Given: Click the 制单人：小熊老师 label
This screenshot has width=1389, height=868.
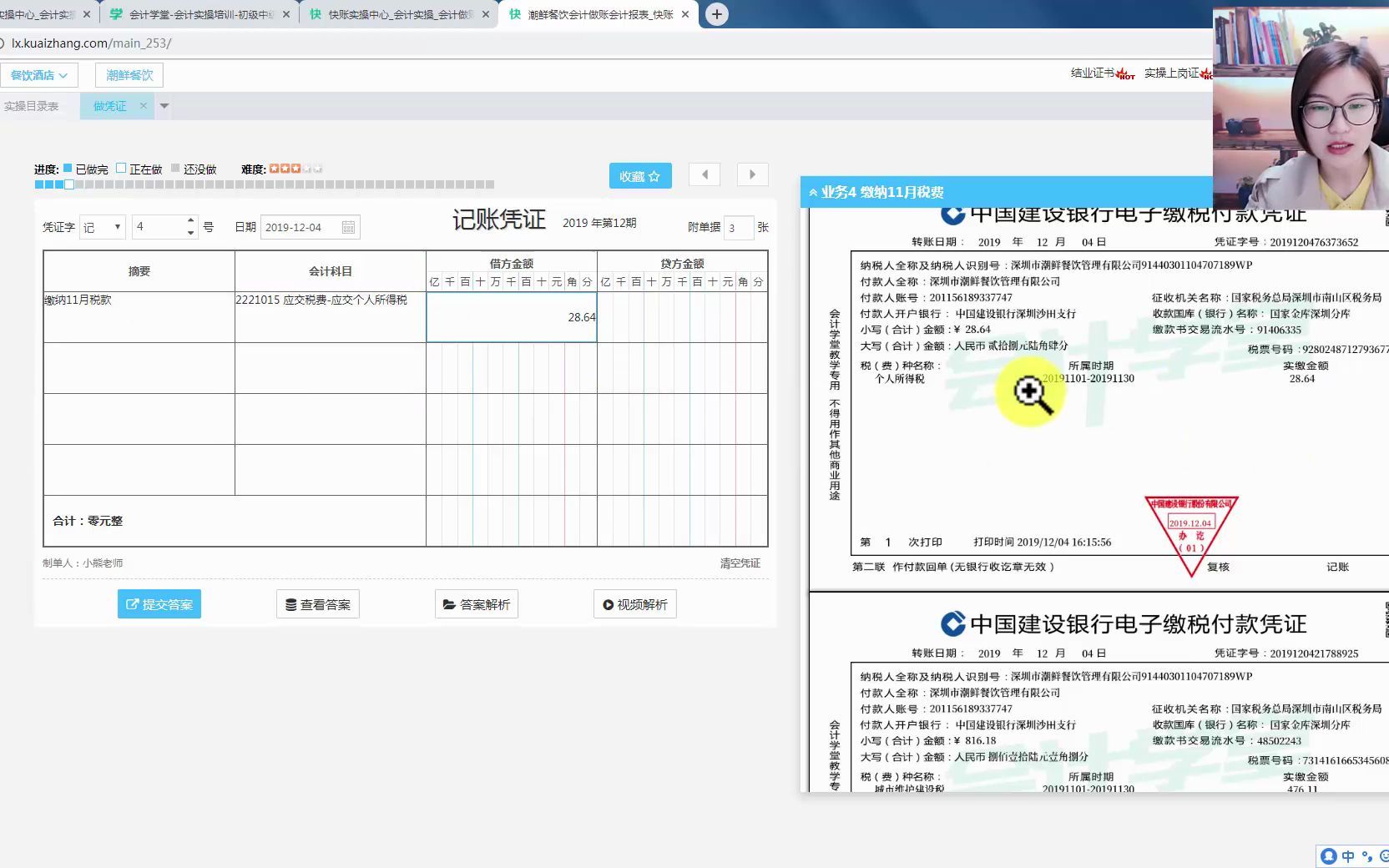Looking at the screenshot, I should (83, 563).
